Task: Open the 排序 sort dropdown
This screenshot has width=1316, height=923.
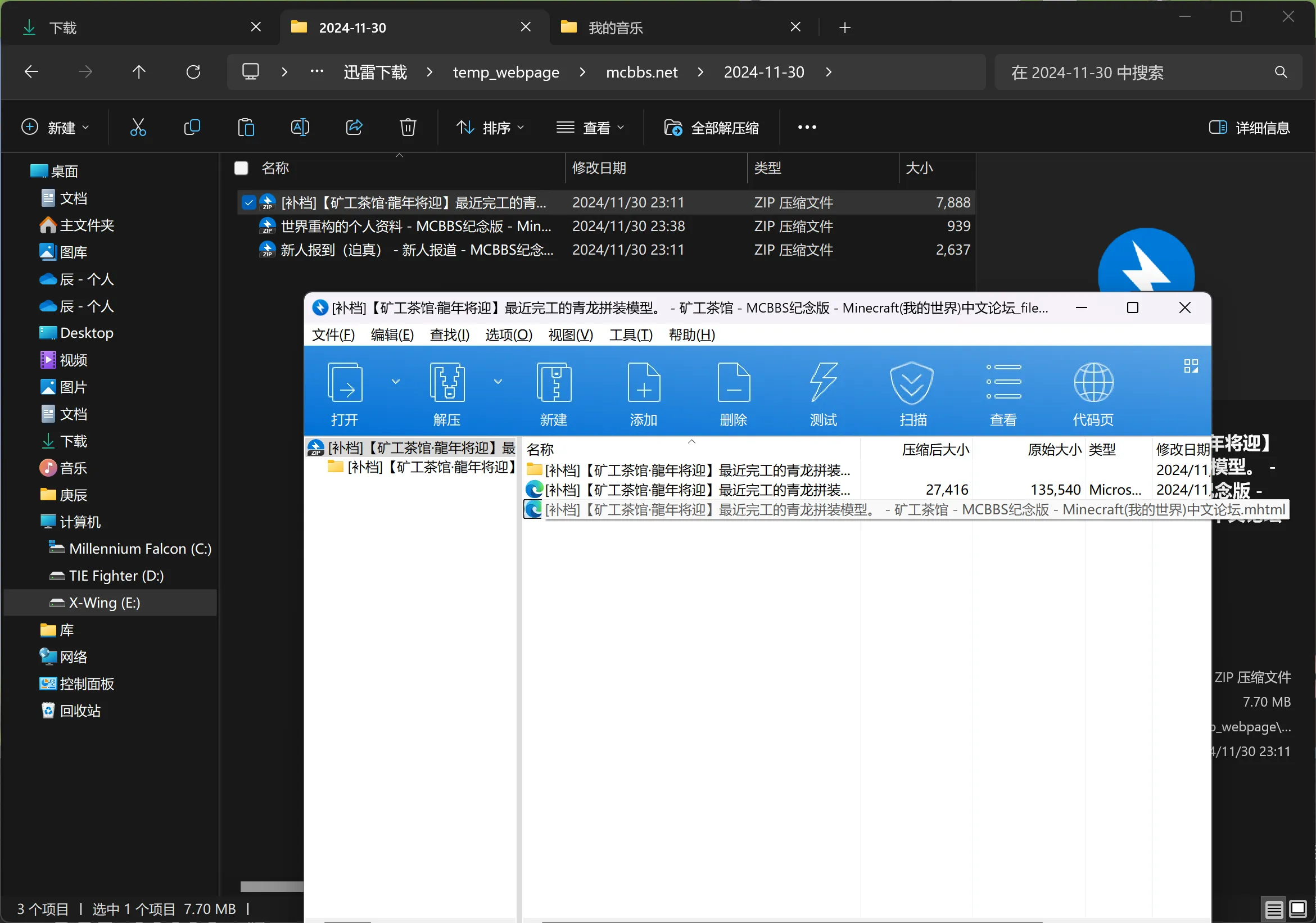Action: (x=490, y=127)
